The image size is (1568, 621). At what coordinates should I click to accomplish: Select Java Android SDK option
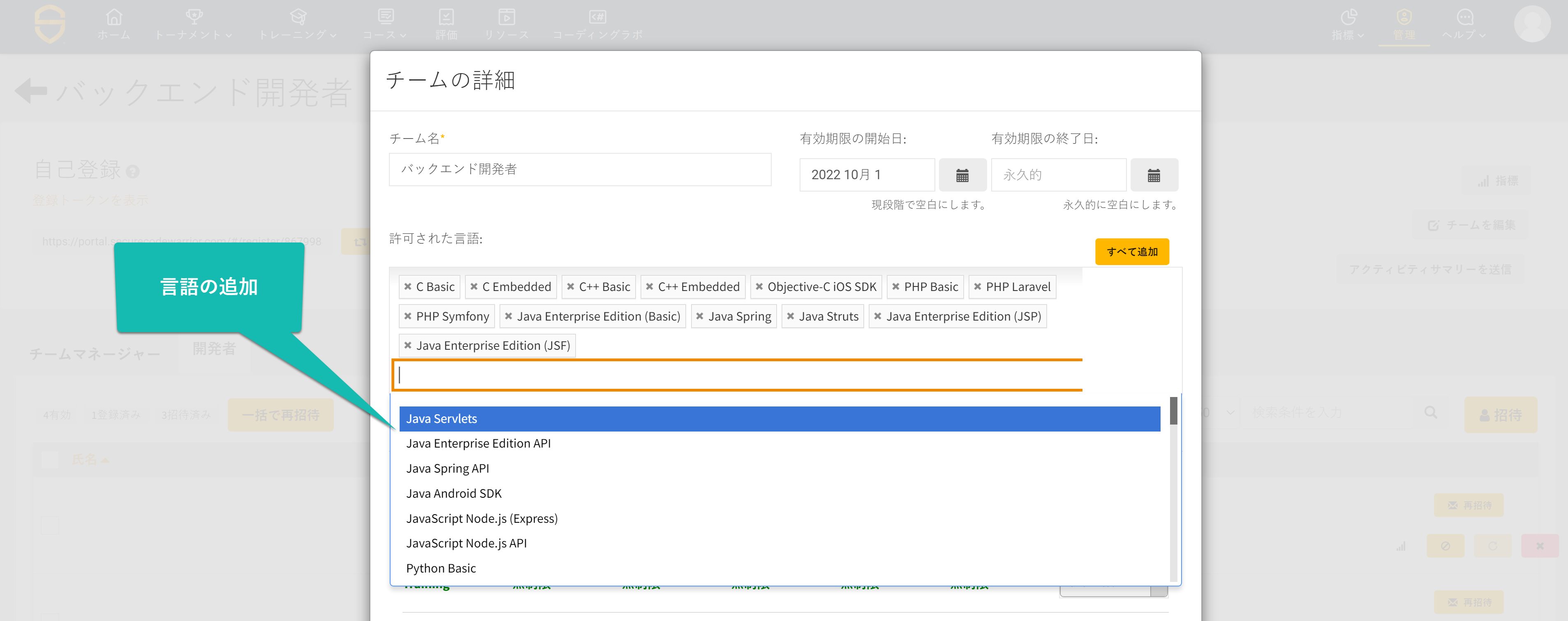[780, 493]
